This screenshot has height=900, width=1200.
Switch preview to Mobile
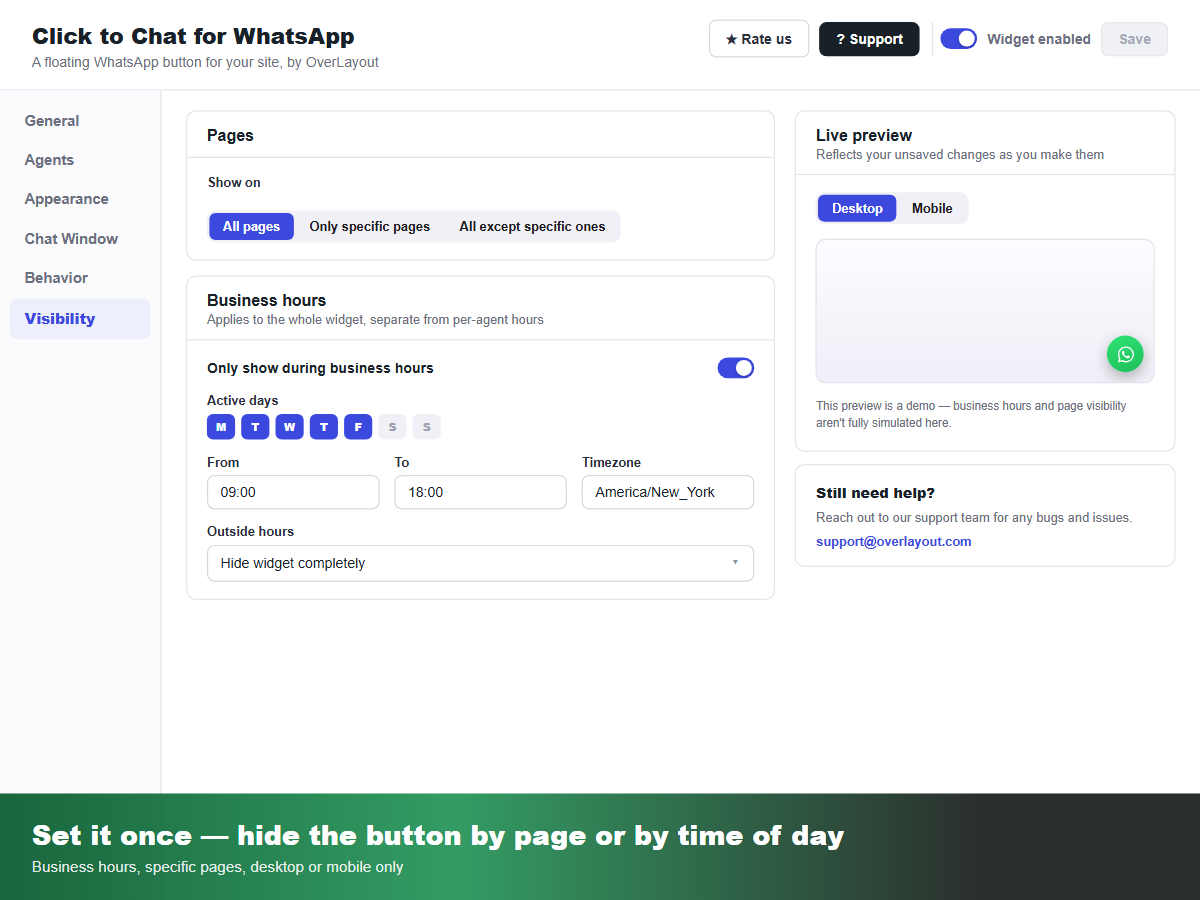pos(932,208)
